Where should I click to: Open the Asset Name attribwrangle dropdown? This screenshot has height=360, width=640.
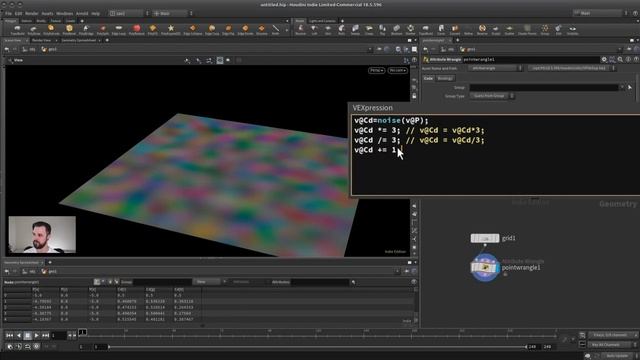click(x=495, y=69)
